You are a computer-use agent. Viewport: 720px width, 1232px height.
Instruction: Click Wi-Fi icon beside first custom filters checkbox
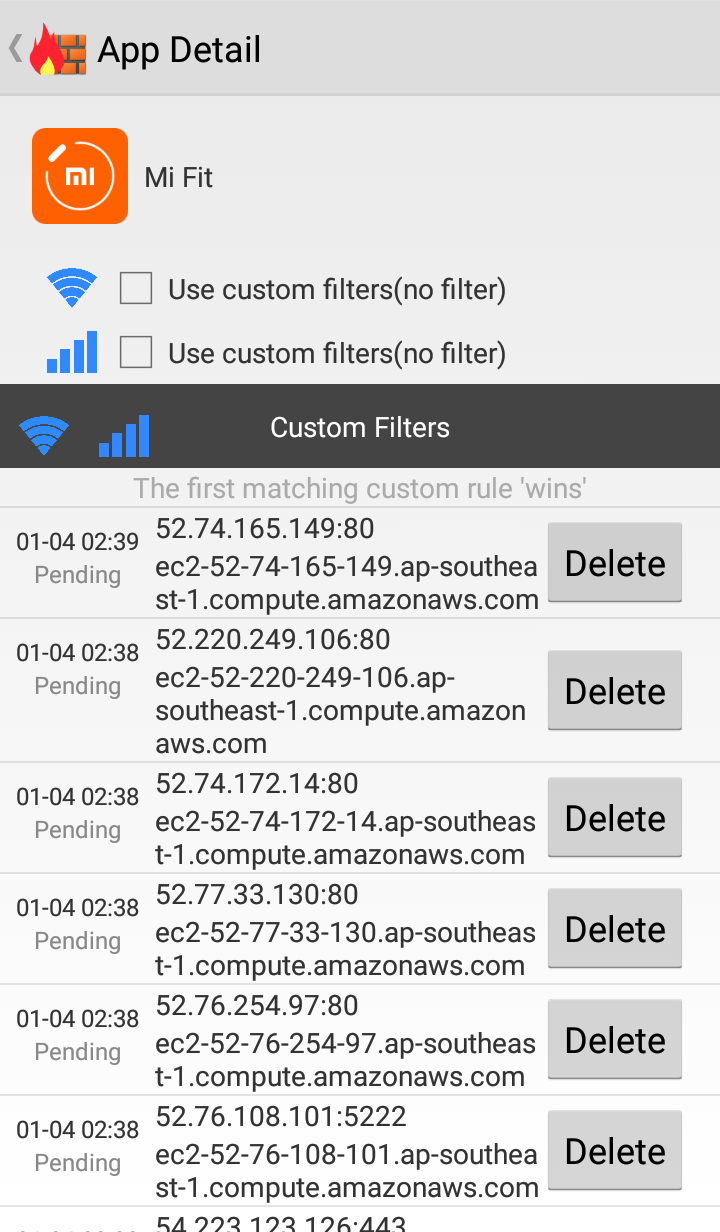pos(72,289)
